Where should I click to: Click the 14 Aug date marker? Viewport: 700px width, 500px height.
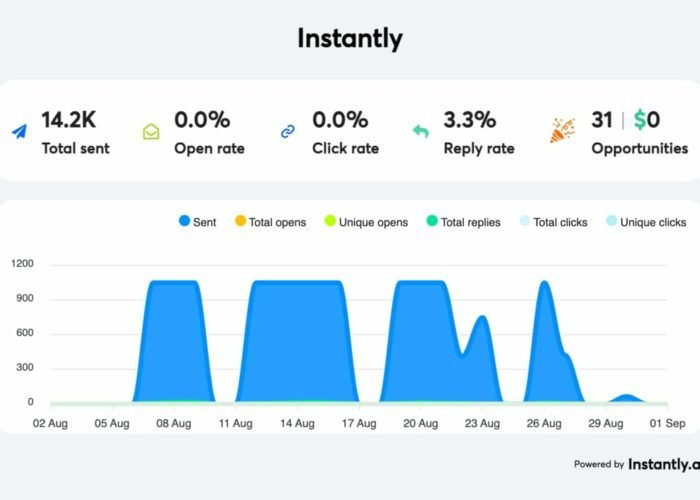click(298, 423)
